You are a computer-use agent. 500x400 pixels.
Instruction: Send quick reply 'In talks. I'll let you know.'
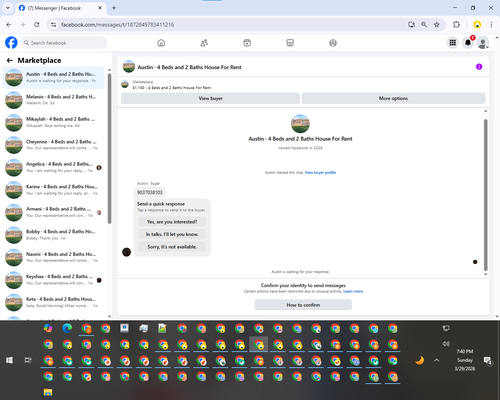coord(172,234)
